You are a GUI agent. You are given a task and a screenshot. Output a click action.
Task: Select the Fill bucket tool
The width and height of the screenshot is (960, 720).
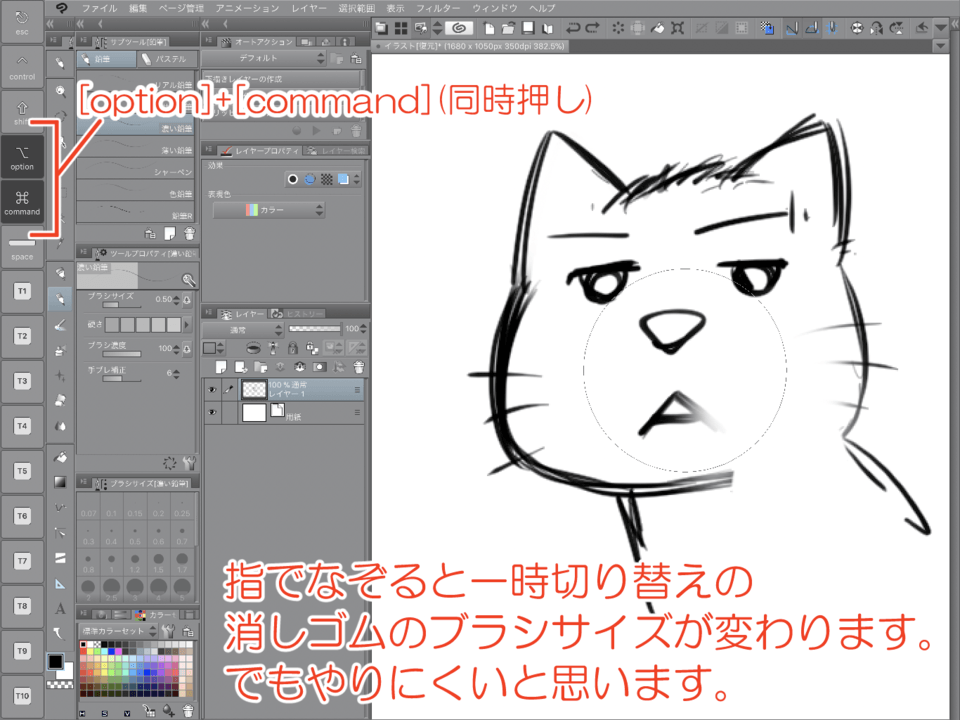tap(60, 457)
